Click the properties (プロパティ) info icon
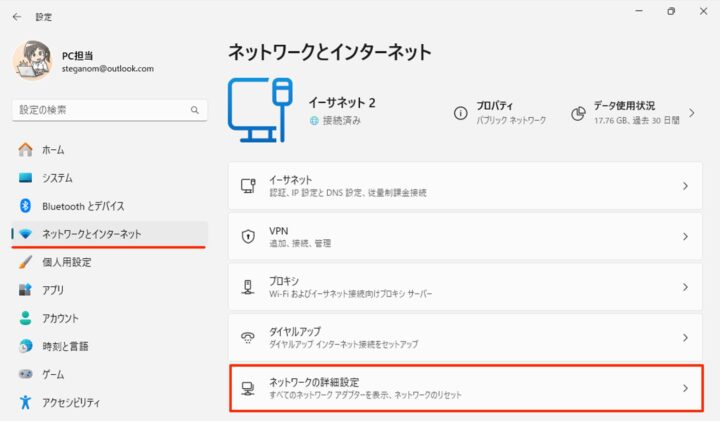The height and width of the screenshot is (421, 720). (x=461, y=113)
